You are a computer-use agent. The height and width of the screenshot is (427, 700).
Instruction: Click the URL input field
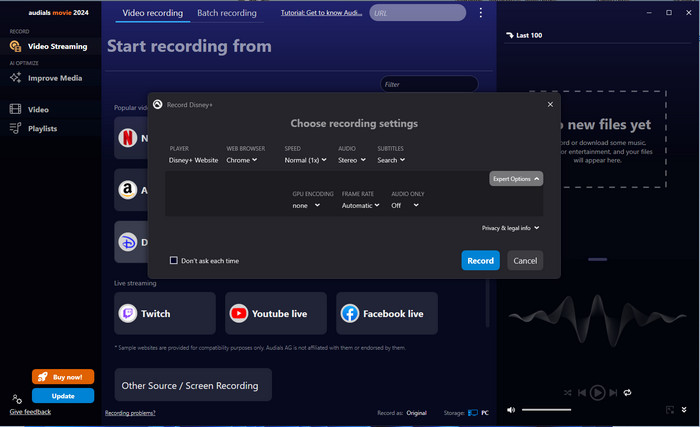417,13
